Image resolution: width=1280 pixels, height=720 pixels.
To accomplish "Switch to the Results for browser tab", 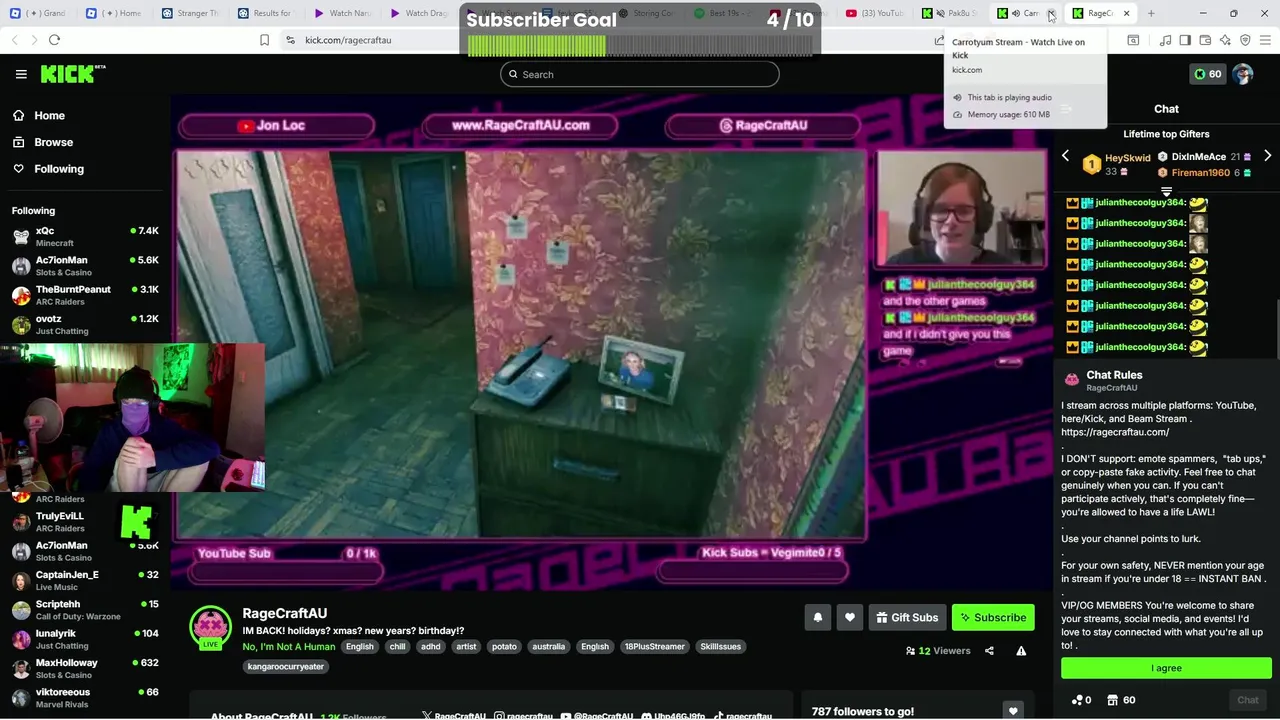I will coord(266,13).
